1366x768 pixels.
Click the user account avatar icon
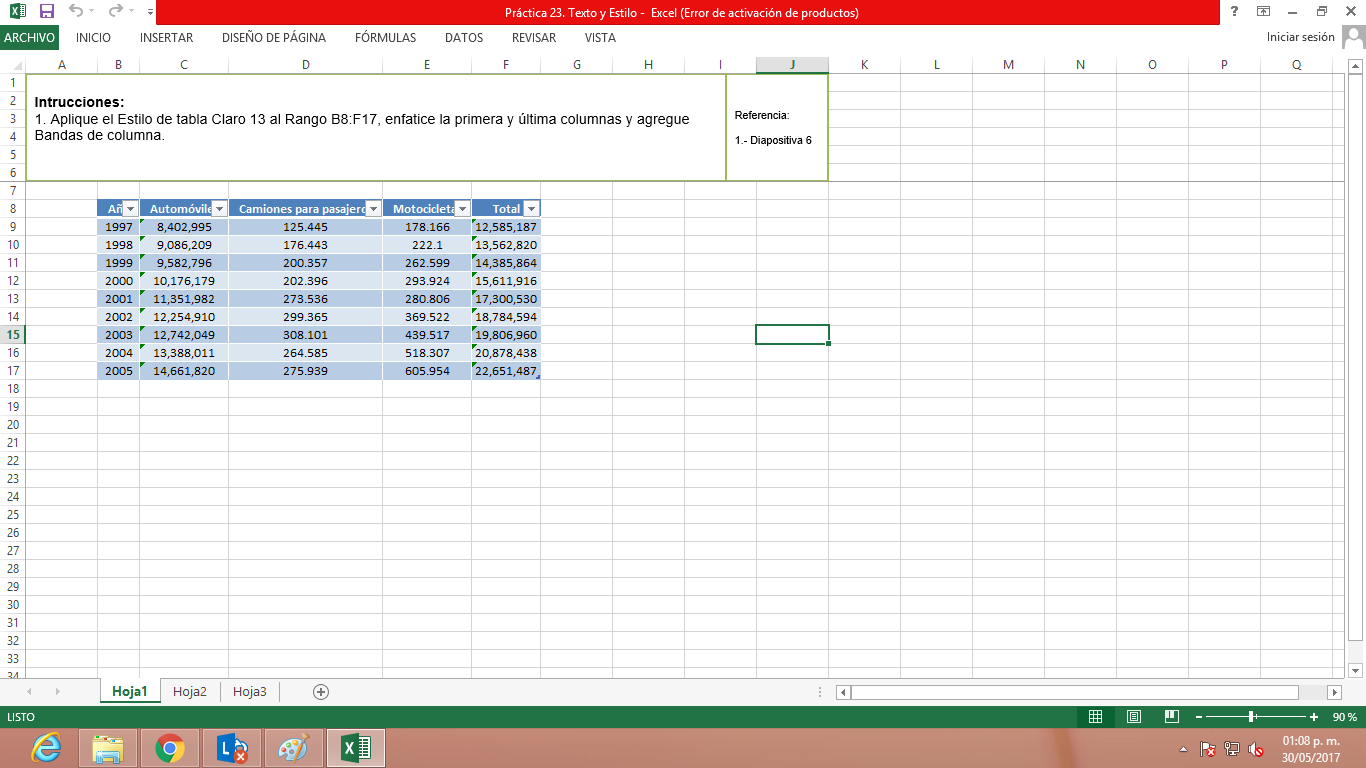click(1353, 38)
